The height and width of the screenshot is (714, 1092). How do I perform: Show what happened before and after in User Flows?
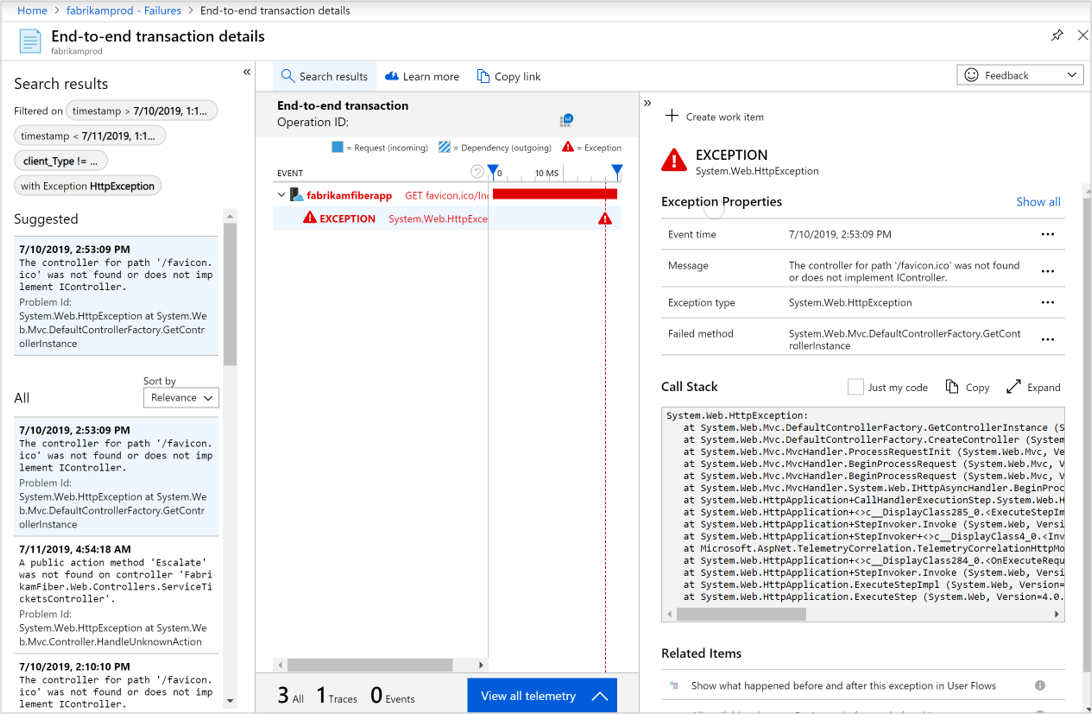(843, 685)
